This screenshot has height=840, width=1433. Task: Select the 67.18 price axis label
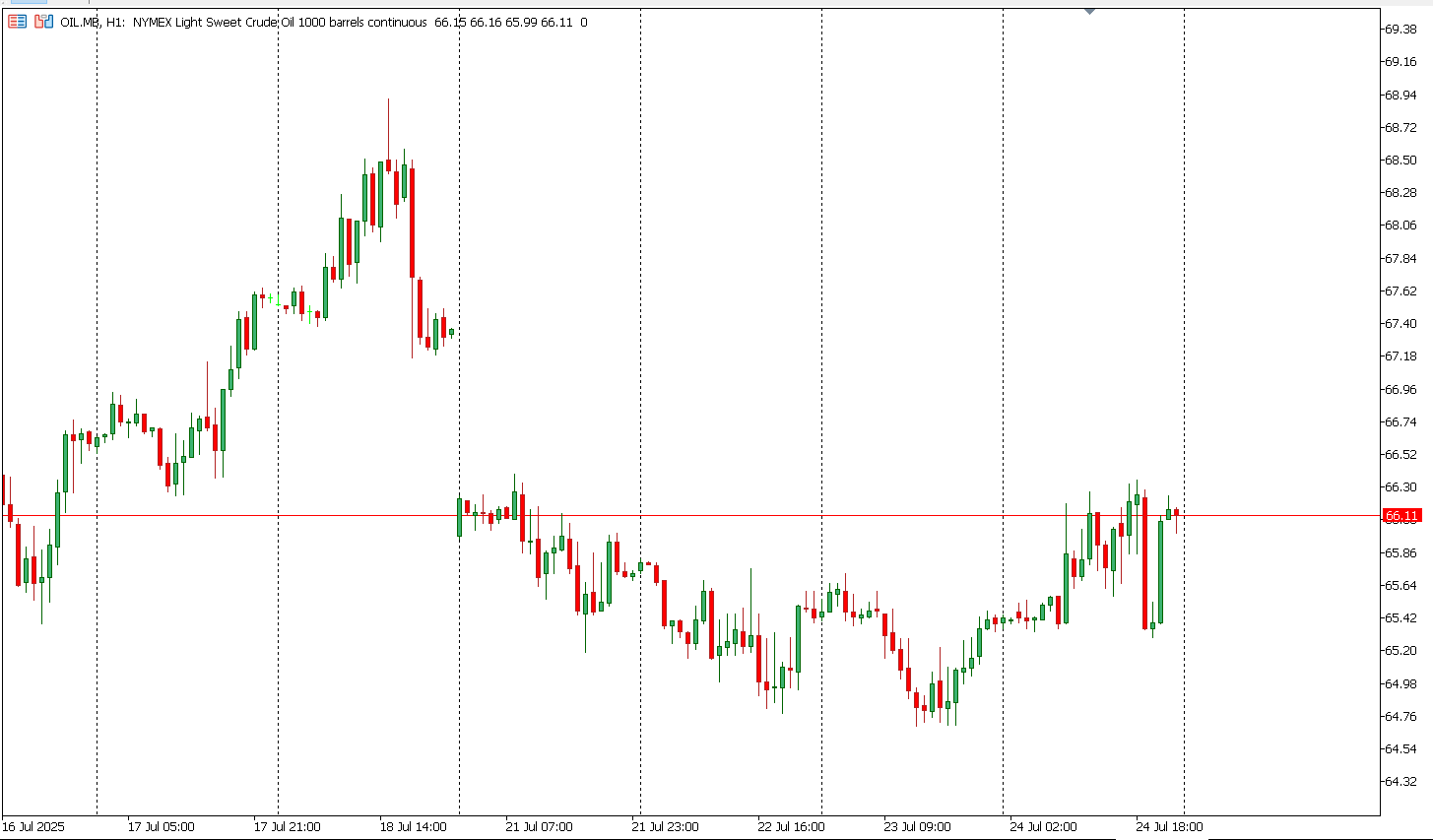(1400, 355)
